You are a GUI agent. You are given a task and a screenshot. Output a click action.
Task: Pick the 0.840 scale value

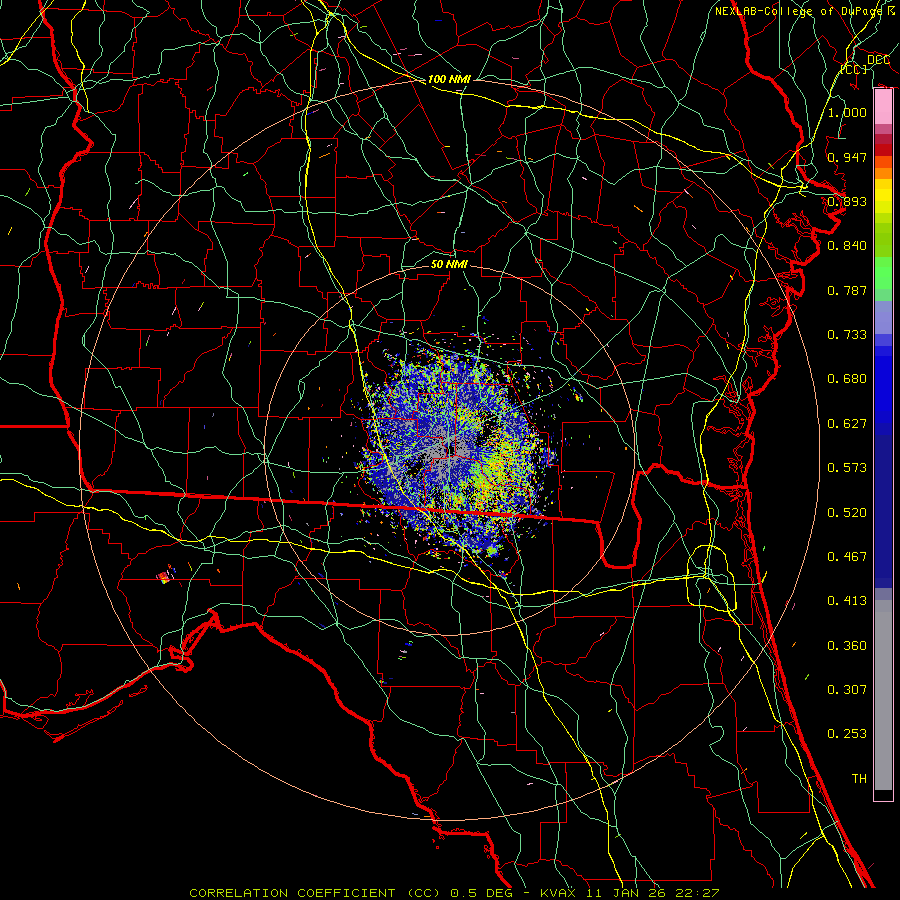coord(847,246)
